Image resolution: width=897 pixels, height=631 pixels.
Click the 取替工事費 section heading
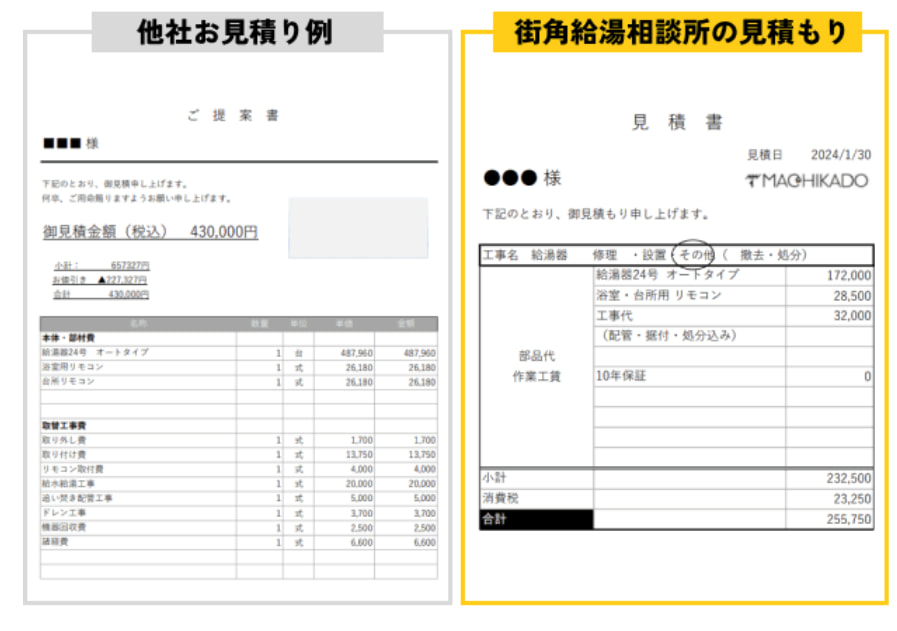[64, 425]
